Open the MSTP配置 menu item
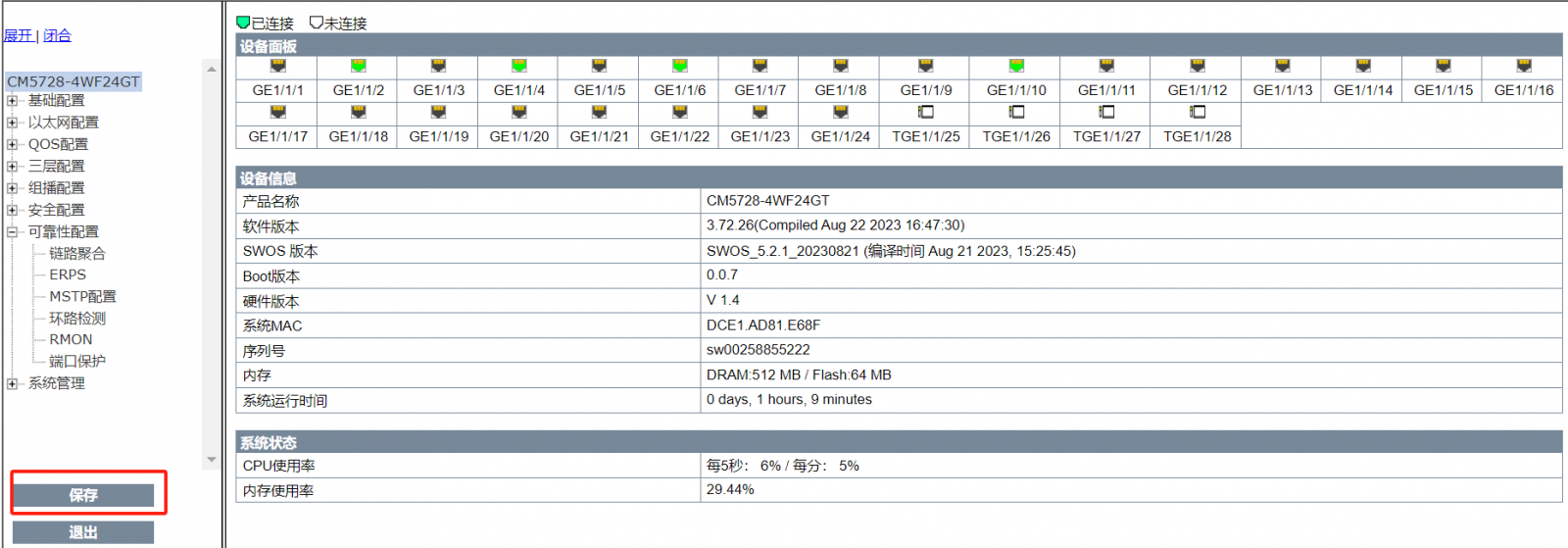 (x=82, y=297)
